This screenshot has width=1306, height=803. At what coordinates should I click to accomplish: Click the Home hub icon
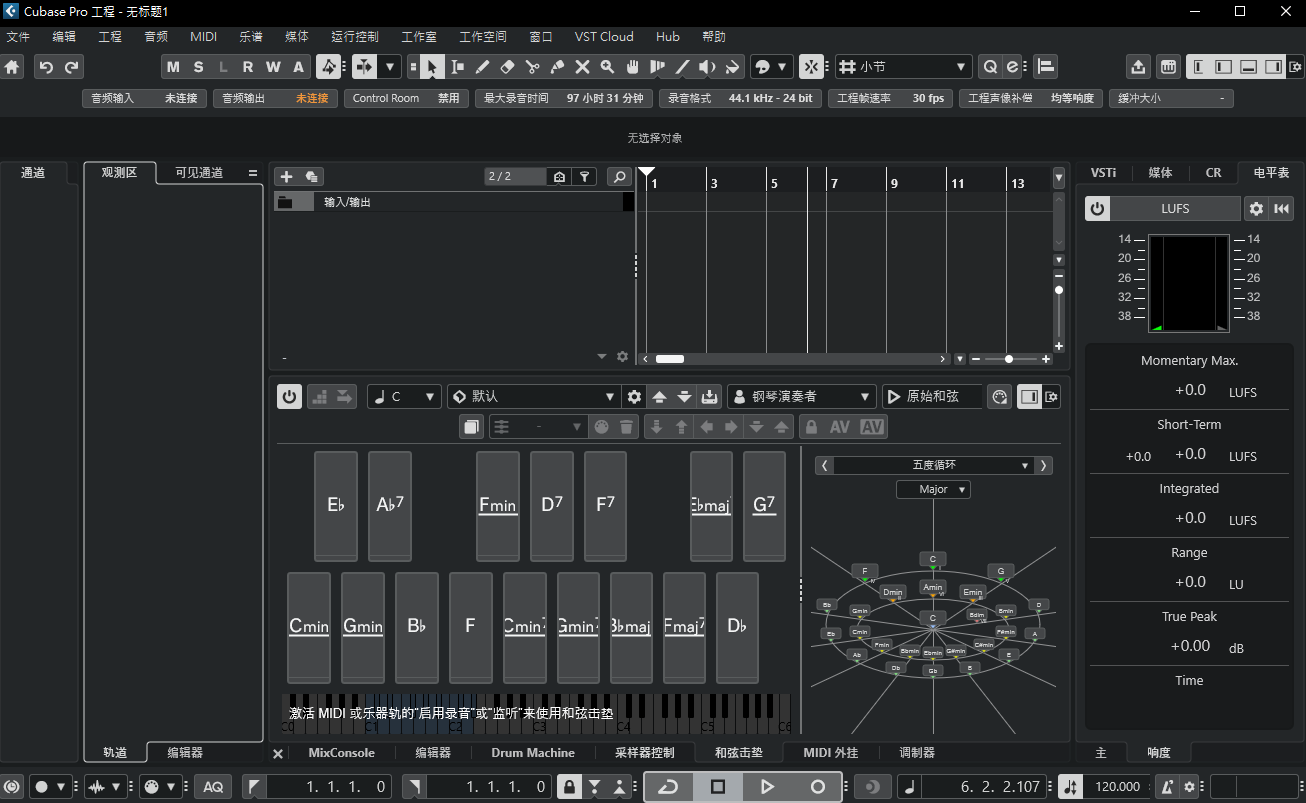point(12,67)
